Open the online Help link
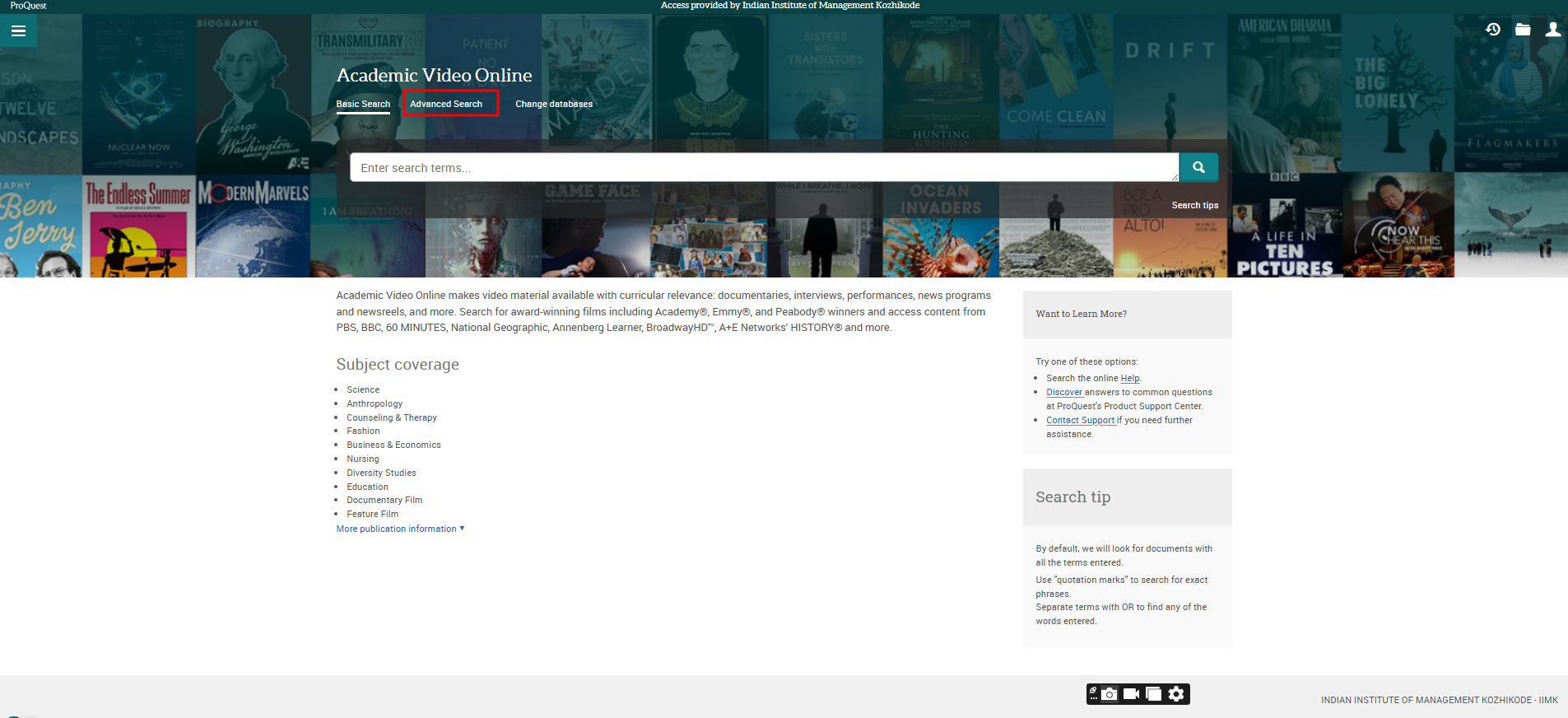The image size is (1568, 718). pyautogui.click(x=1130, y=379)
